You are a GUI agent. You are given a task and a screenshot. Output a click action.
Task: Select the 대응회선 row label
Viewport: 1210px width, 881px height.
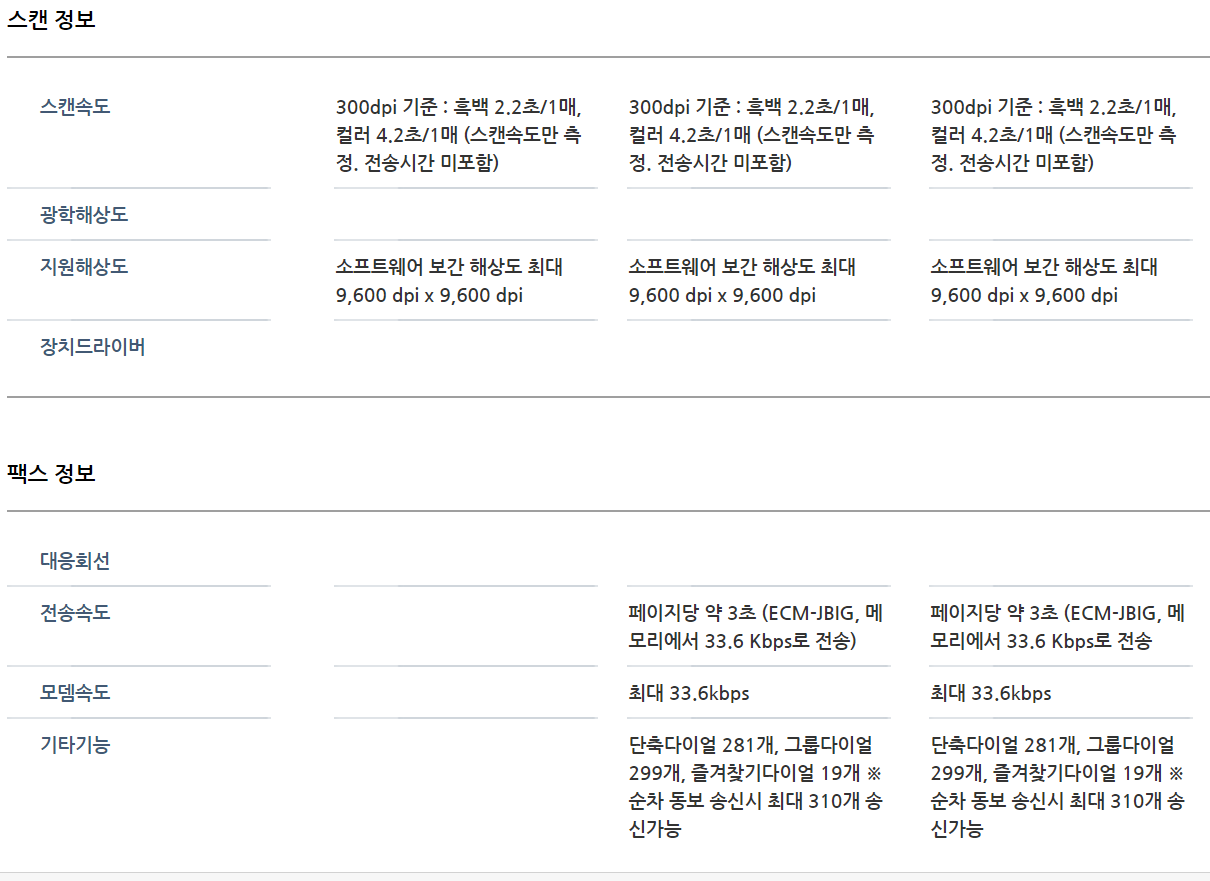[x=75, y=560]
